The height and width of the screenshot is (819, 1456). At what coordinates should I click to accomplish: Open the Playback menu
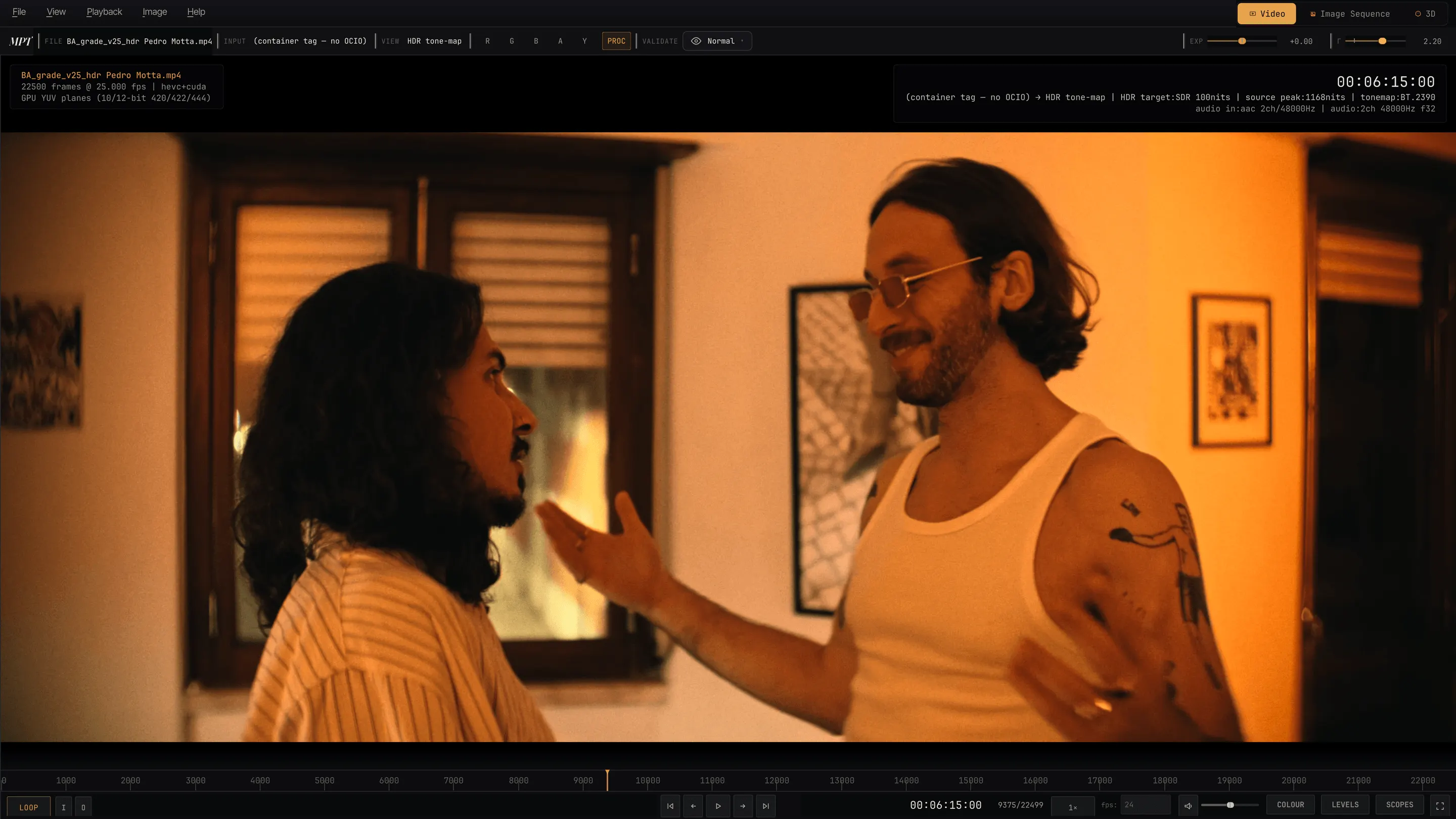point(104,12)
